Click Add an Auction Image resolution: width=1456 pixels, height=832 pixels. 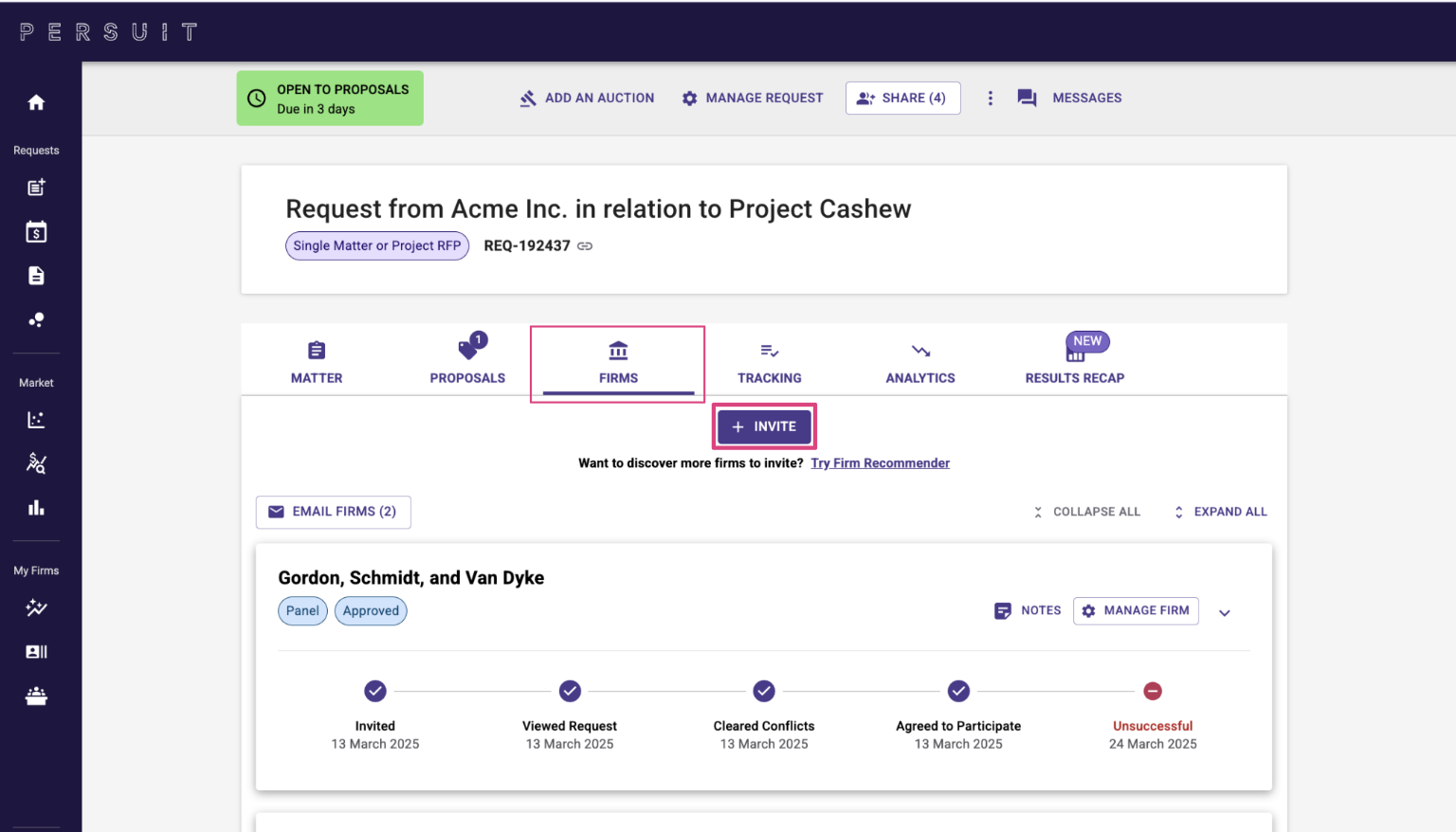point(587,99)
